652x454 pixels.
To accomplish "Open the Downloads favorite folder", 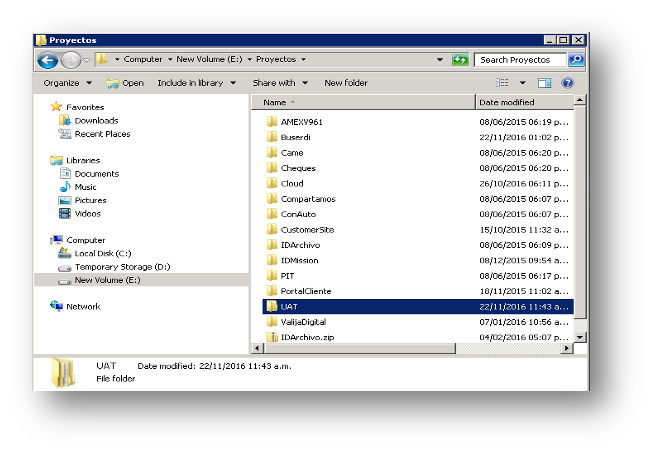I will pos(95,120).
